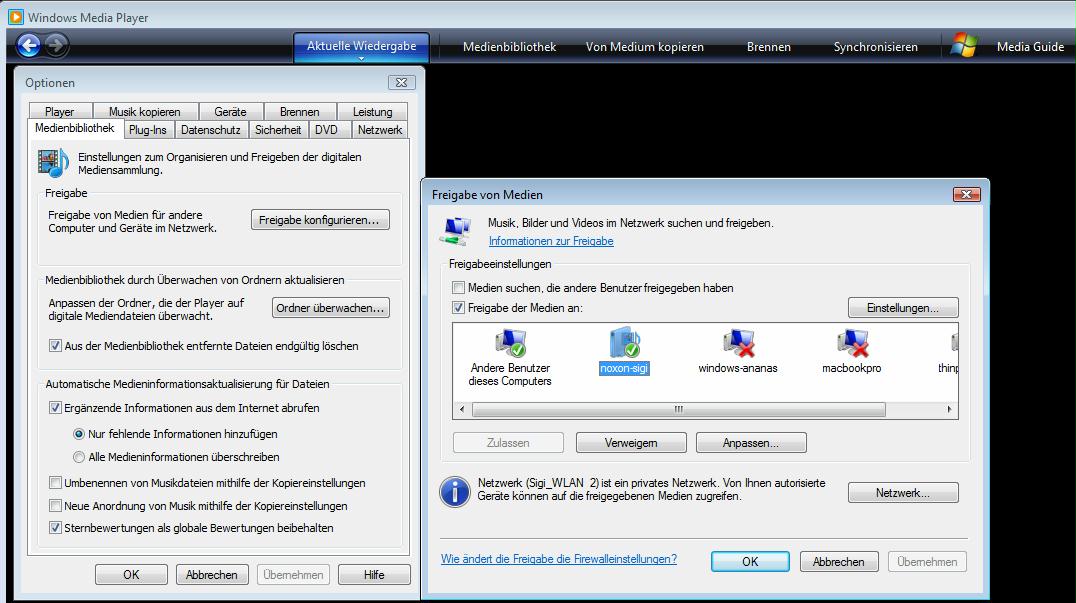Enable Umbenennen von Musikdateien checkbox
This screenshot has height=603, width=1076.
click(56, 483)
